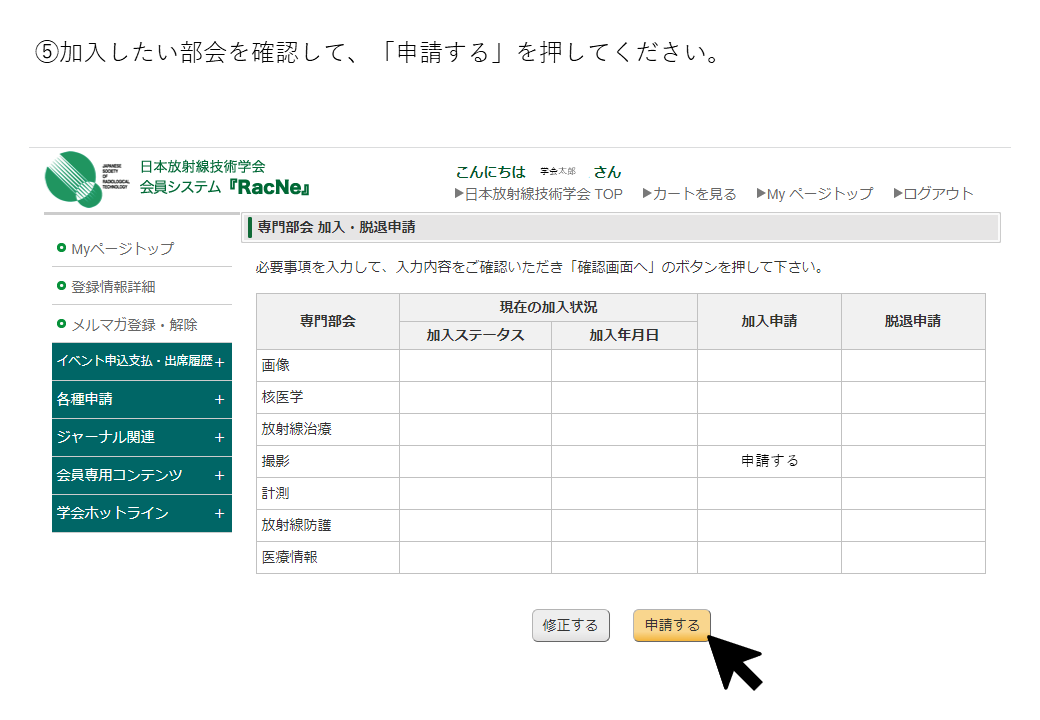Click the arrow icon before ログアウト
Screen dimensions: 1040x720
coord(898,194)
